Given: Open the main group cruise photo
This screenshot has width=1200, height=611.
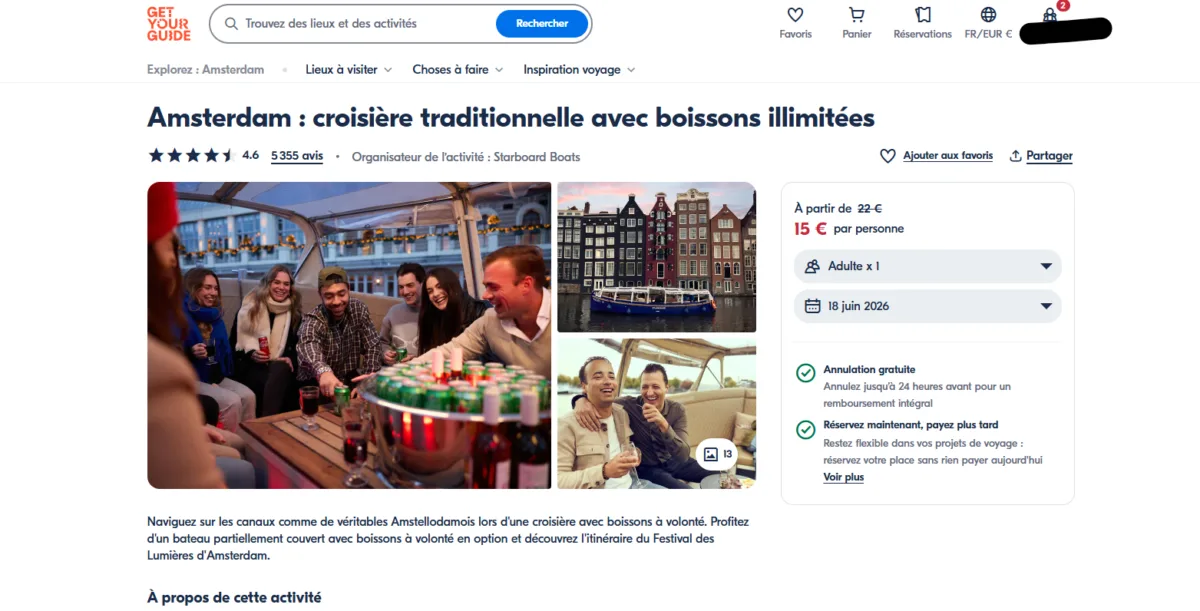Looking at the screenshot, I should click(349, 335).
